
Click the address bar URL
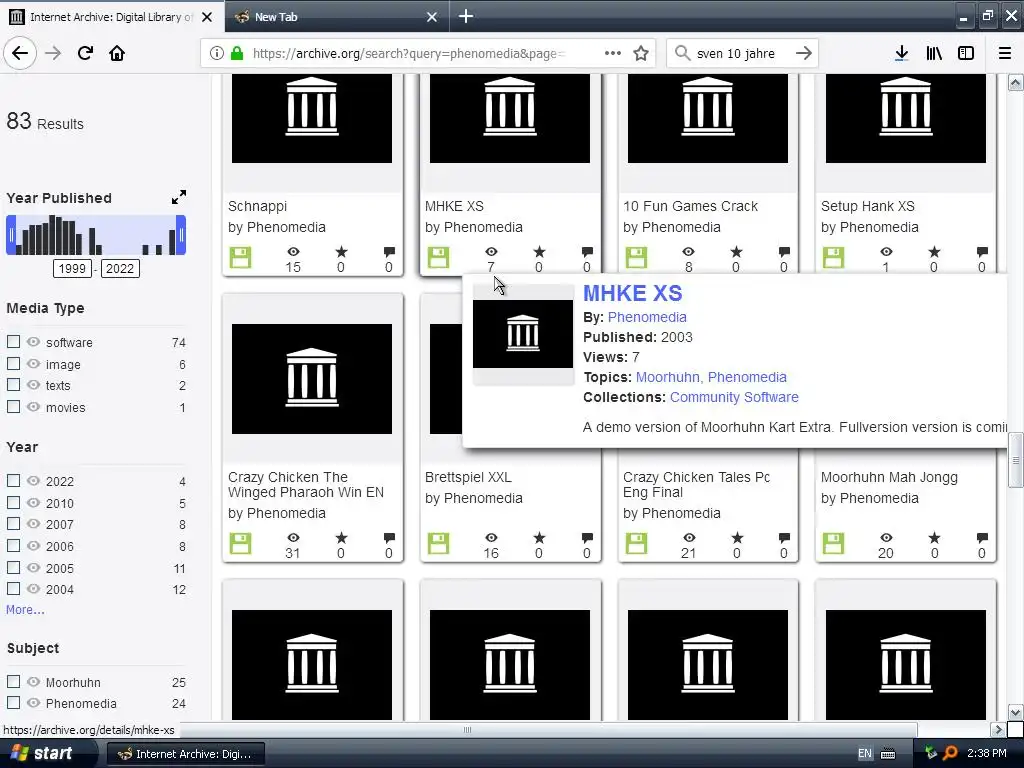408,54
